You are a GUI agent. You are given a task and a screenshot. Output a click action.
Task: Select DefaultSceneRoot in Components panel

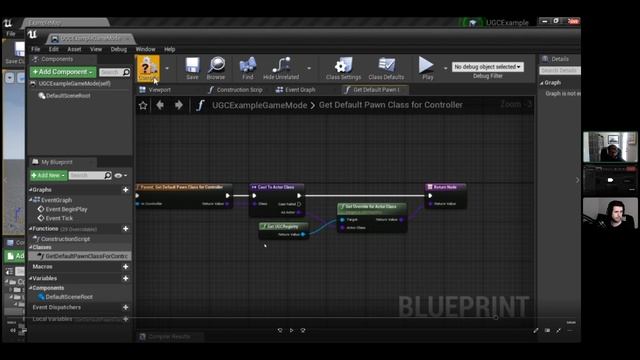pos(68,96)
